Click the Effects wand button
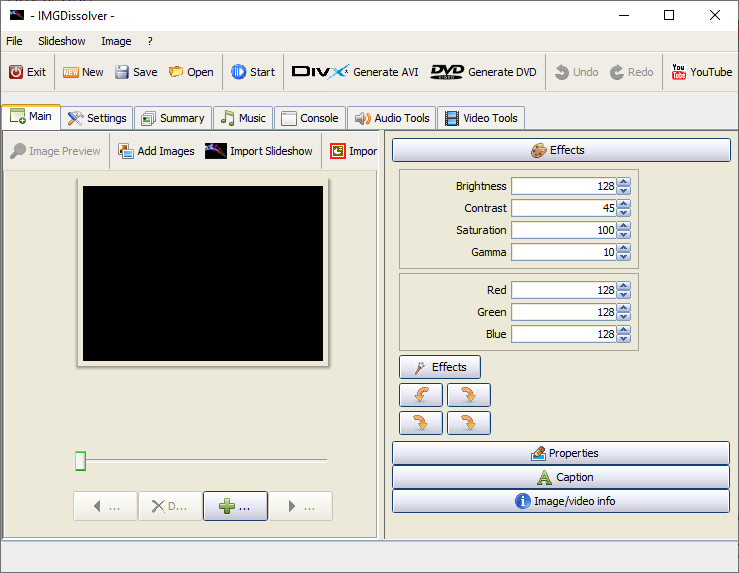This screenshot has height=573, width=739. tap(440, 367)
